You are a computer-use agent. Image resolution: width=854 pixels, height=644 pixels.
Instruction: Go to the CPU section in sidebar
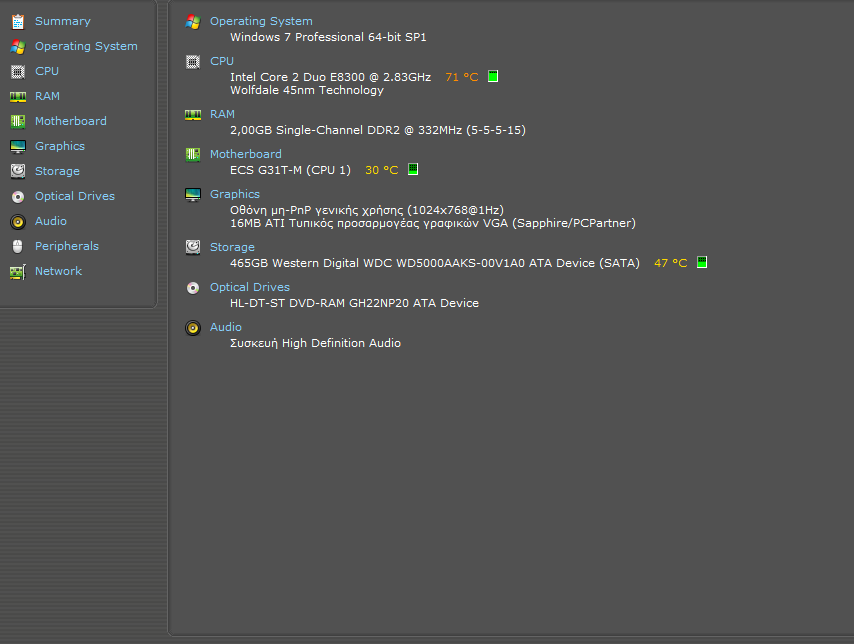[x=47, y=71]
